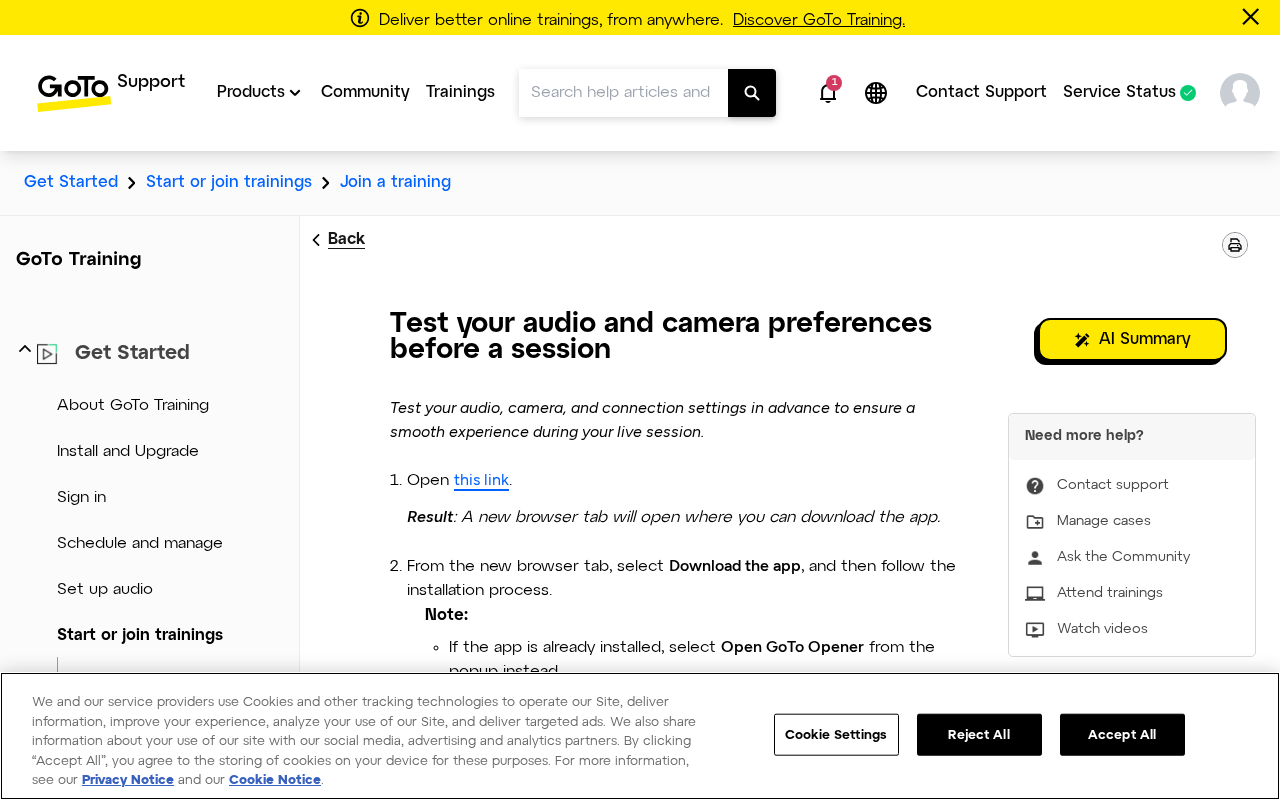Image resolution: width=1280 pixels, height=800 pixels.
Task: Close the yellow GoTo Training banner
Action: 1250,17
